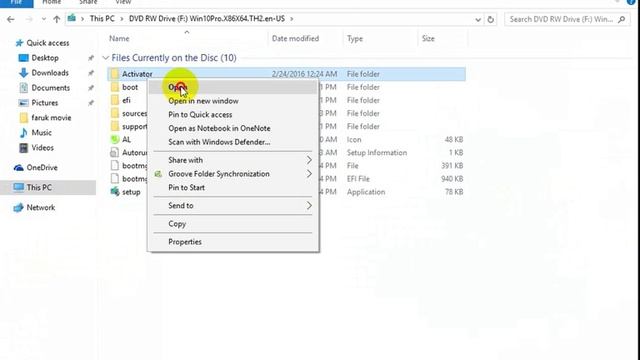Viewport: 640px width, 360px height.
Task: Click the pin icon beside Desktop
Action: tap(91, 58)
